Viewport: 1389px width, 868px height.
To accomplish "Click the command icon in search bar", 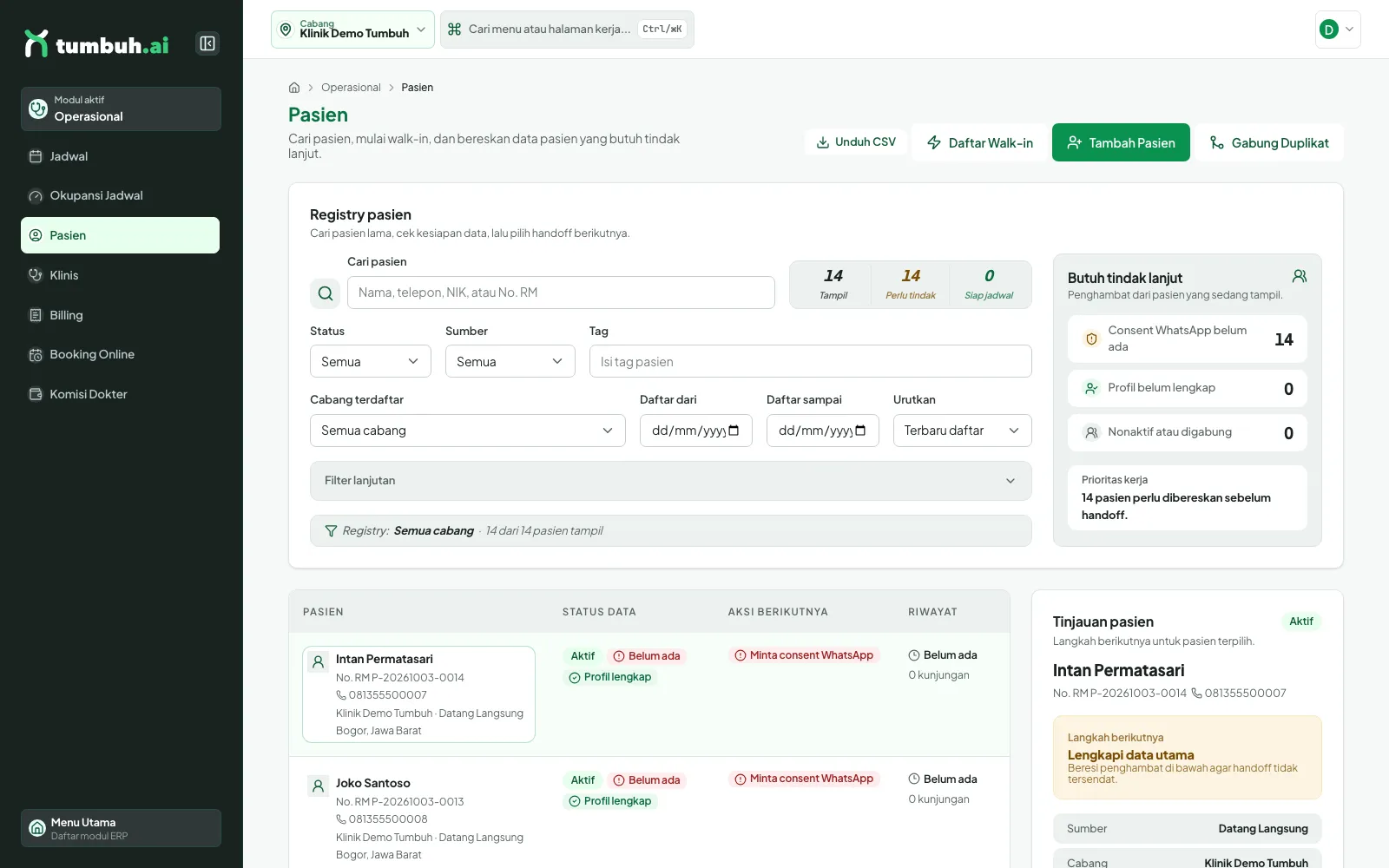I will (454, 30).
